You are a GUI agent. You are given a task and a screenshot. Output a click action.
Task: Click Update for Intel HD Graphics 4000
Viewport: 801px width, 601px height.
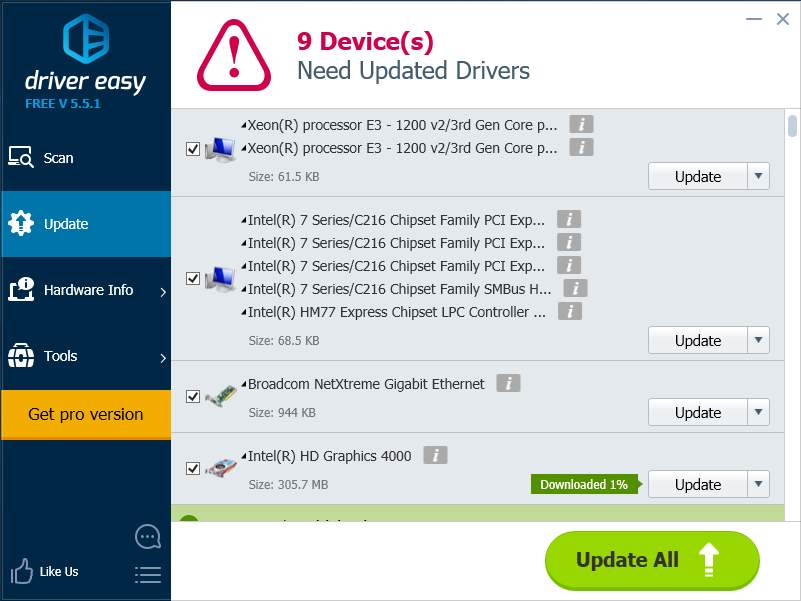pos(698,484)
